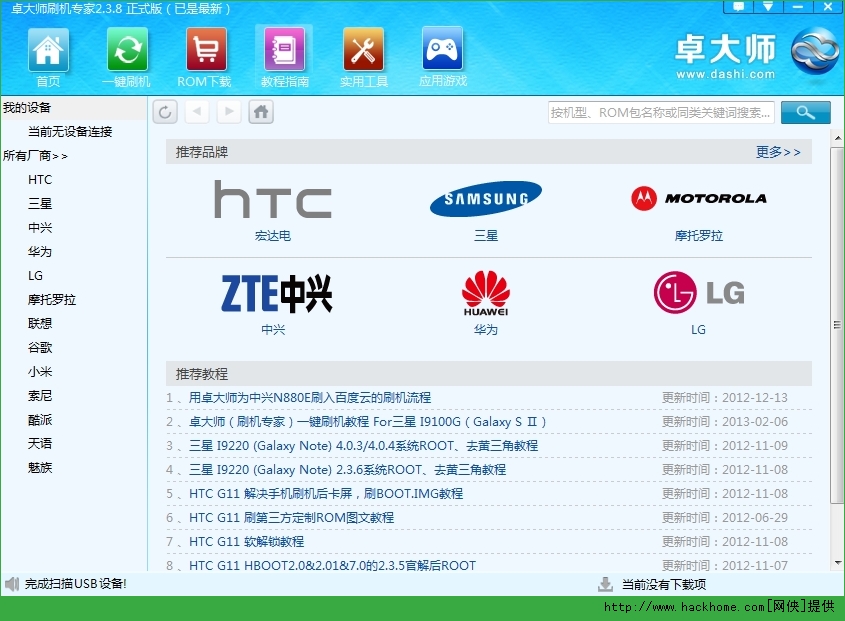
Task: Go back with the left arrow
Action: click(x=197, y=112)
